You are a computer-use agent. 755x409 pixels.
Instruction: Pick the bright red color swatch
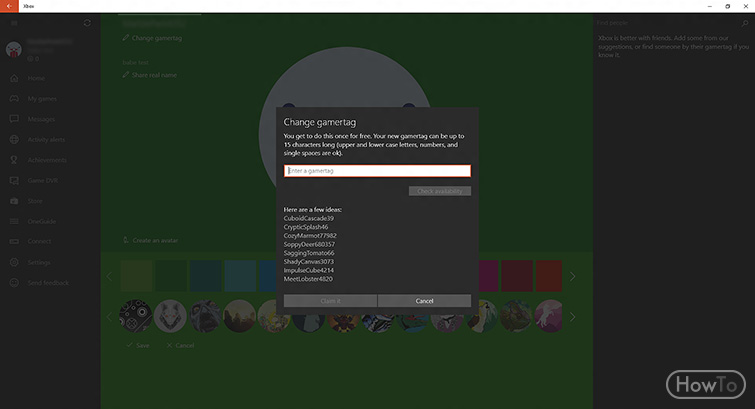point(549,276)
